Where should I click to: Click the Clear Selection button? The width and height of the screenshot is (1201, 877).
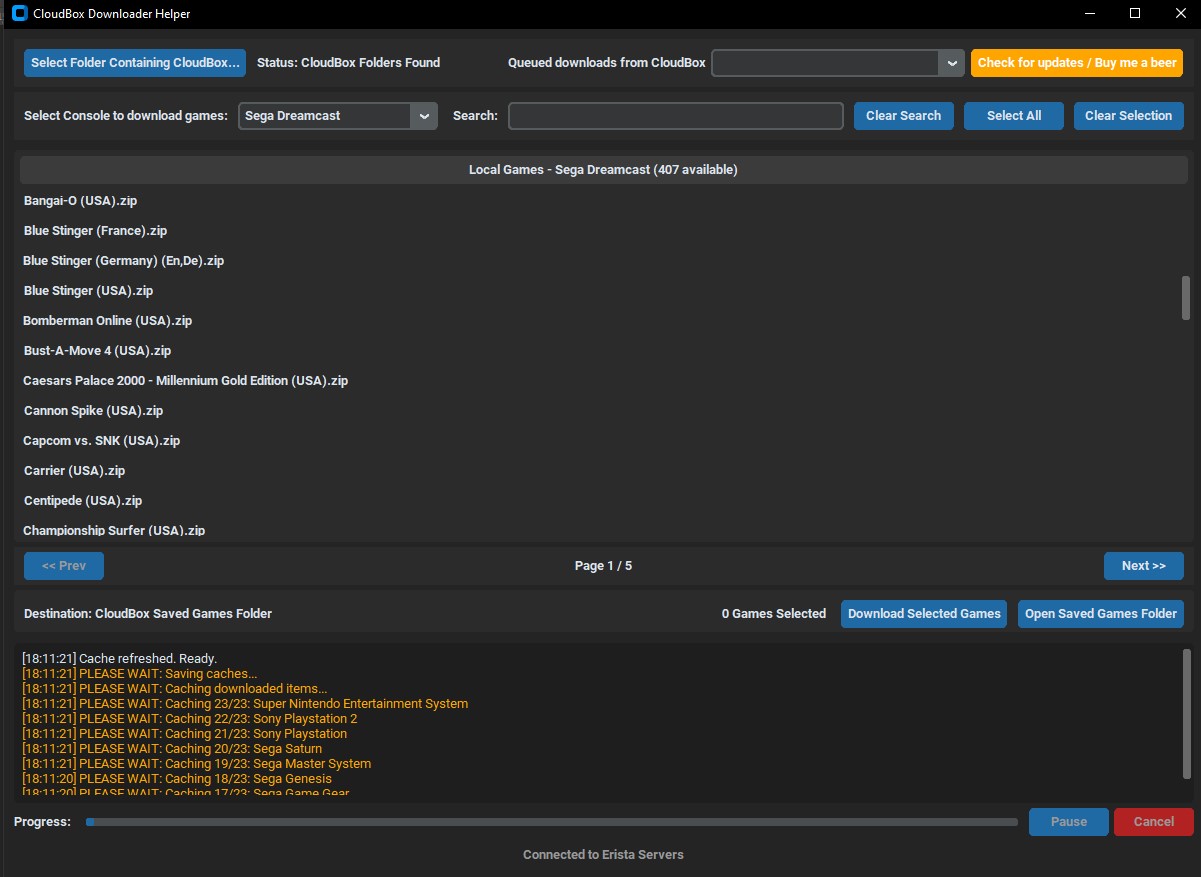(x=1129, y=116)
